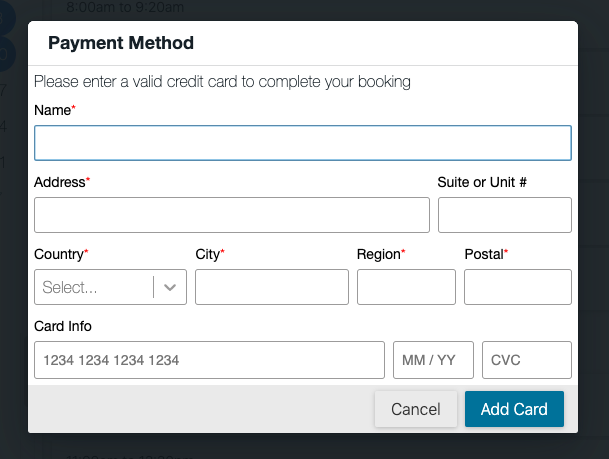
Task: Select the Region input box
Action: 405,287
